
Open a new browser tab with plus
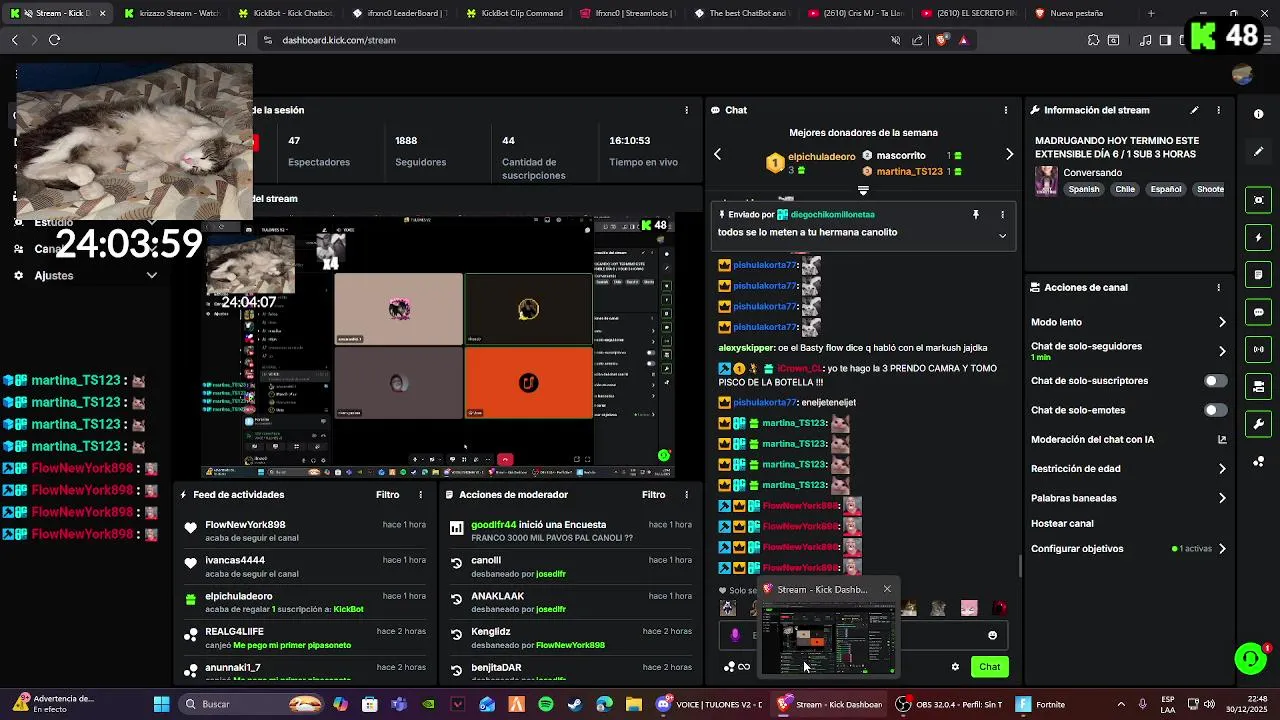(x=1151, y=13)
